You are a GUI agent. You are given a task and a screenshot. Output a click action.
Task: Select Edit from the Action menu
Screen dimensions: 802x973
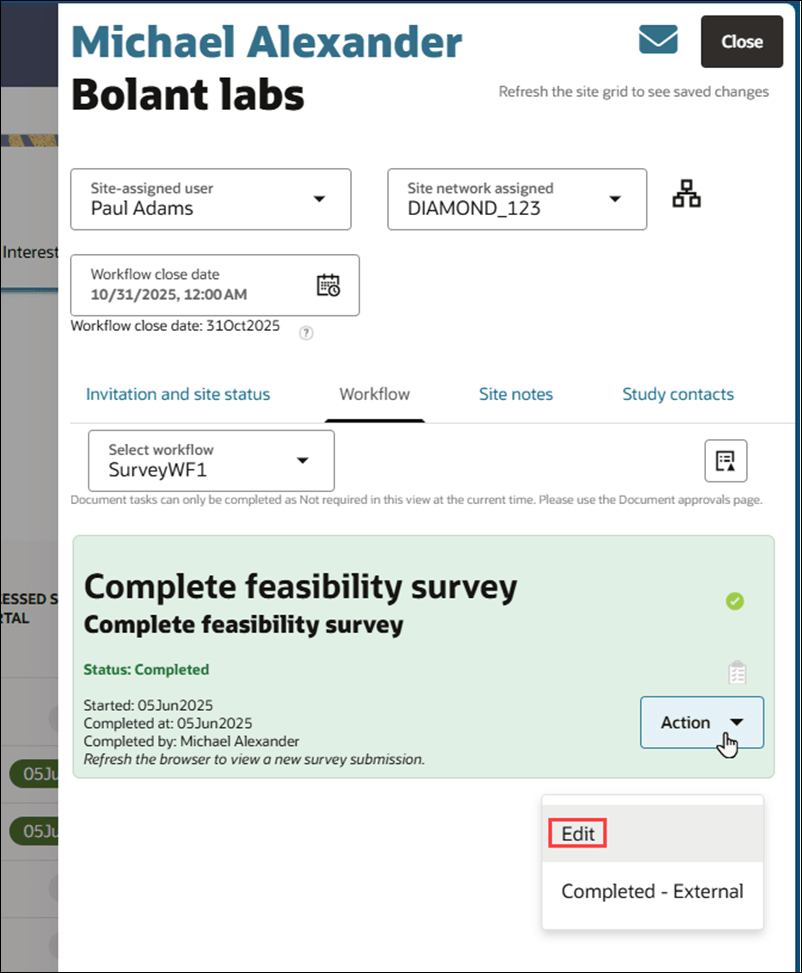click(x=577, y=831)
